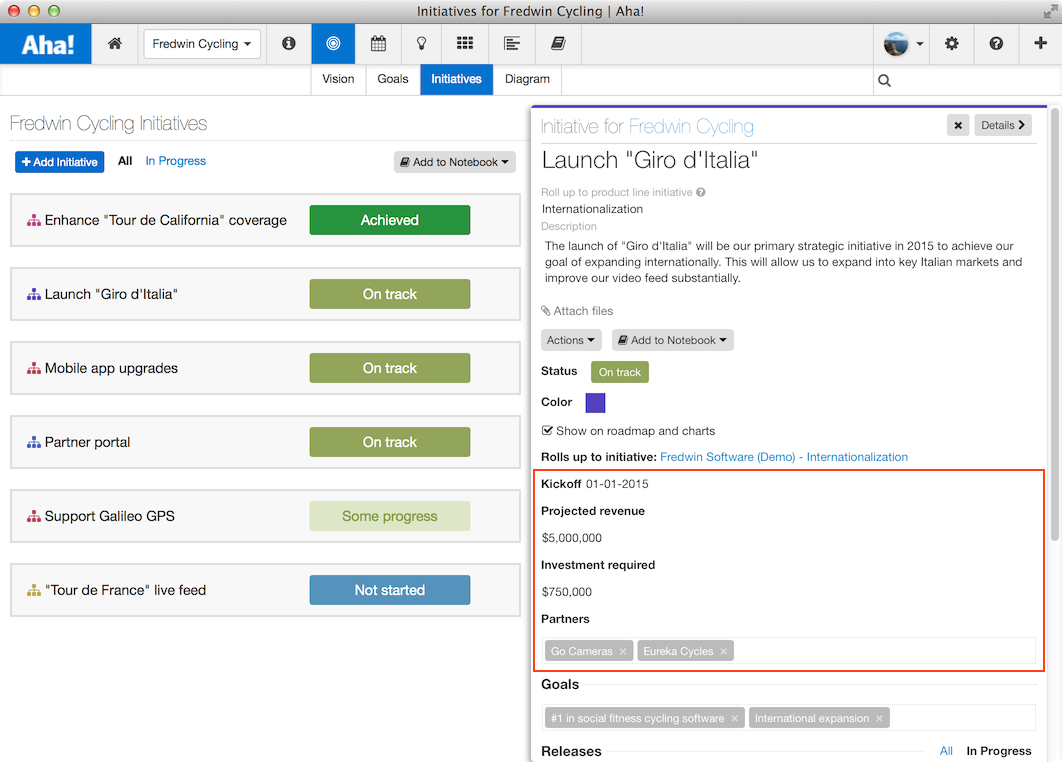
Task: Toggle Show on roadmap and charts checkbox
Action: pos(547,430)
